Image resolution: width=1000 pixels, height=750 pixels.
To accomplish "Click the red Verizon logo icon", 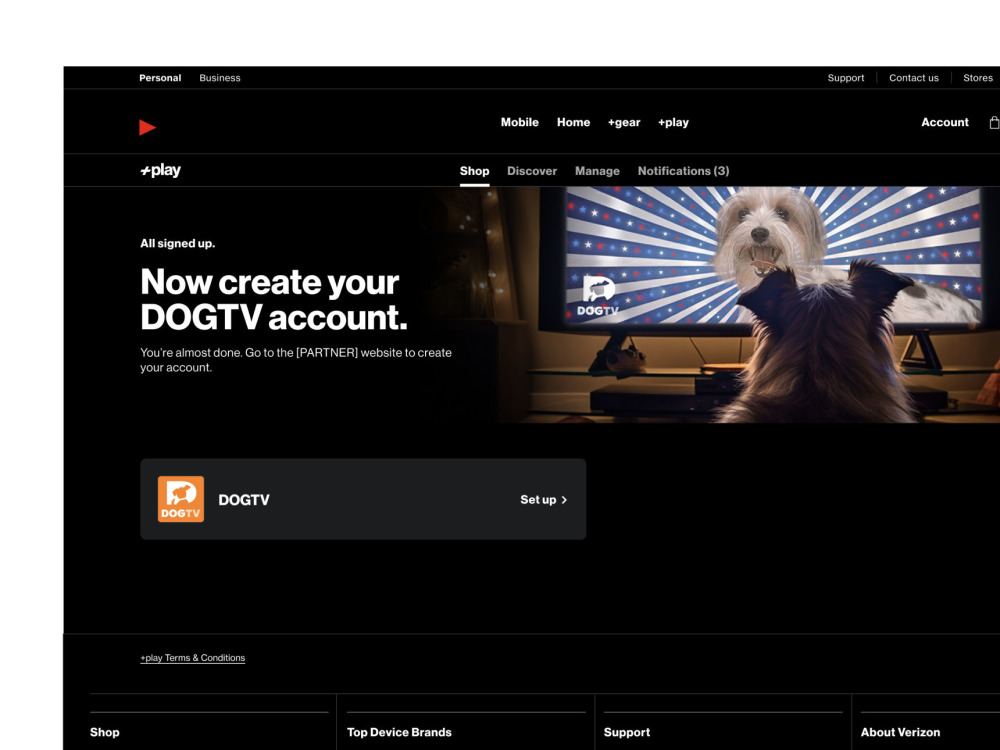I will coord(147,127).
